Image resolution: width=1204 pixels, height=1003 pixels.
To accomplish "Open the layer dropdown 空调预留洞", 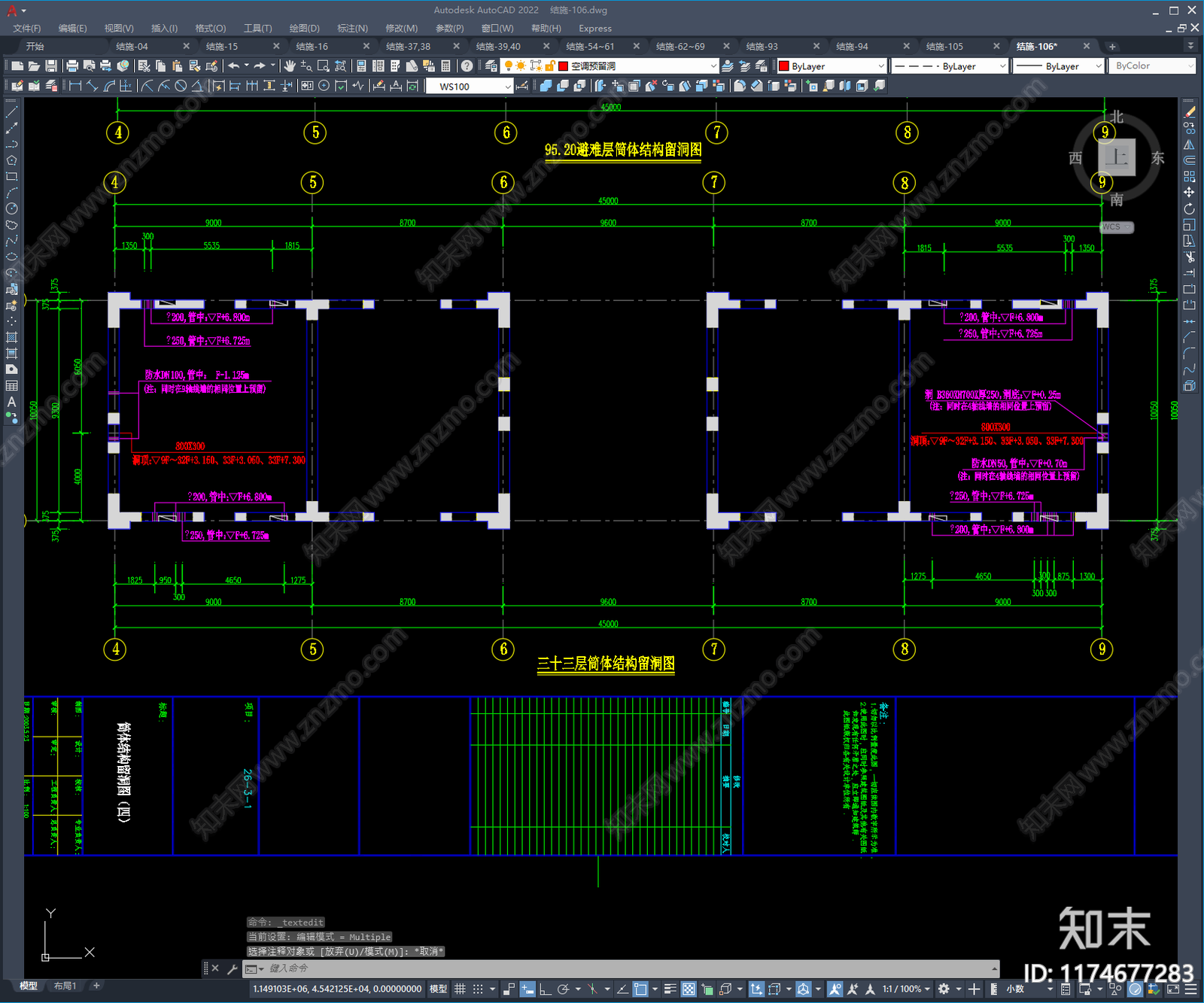I will [x=610, y=66].
